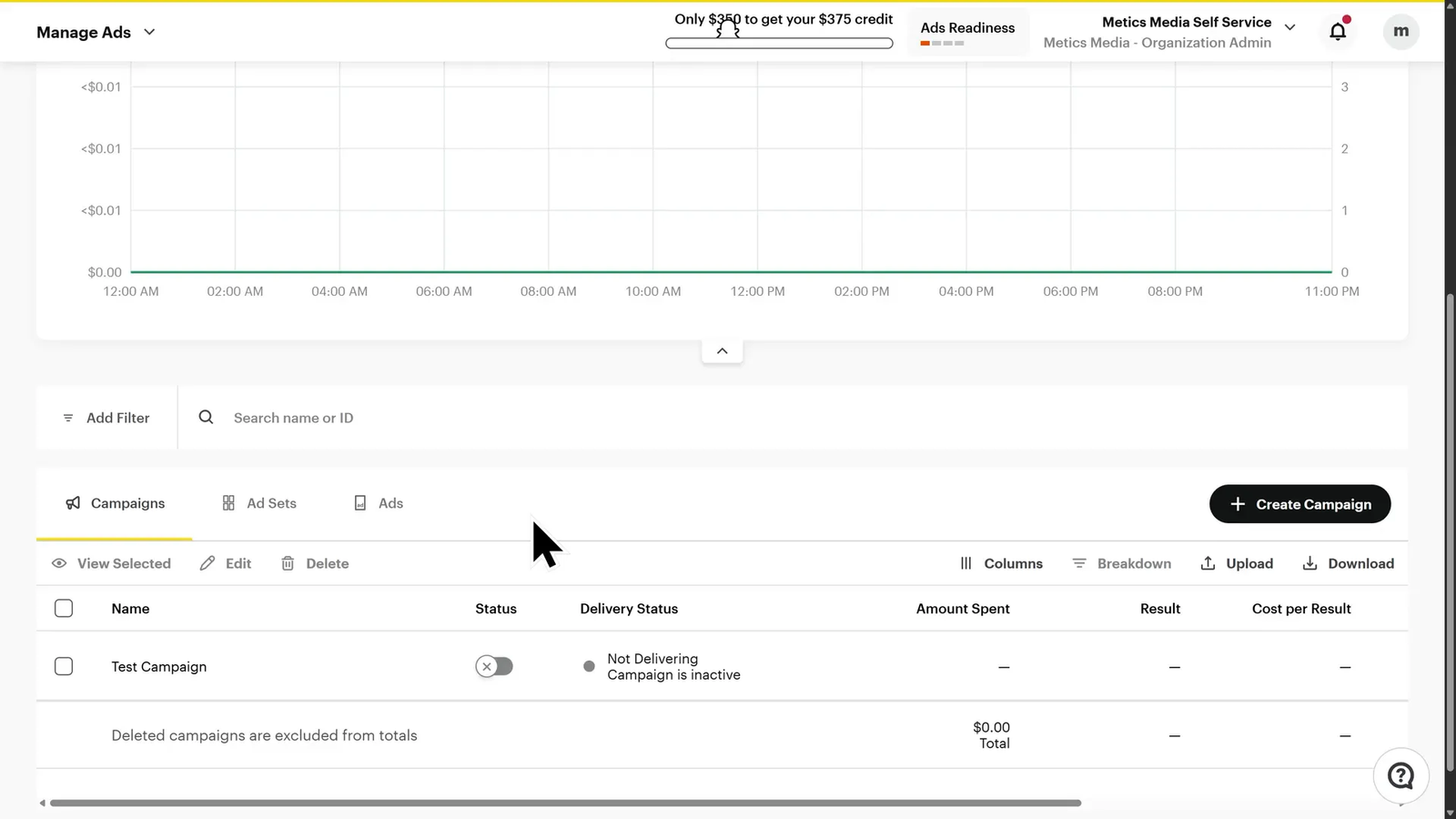Click the 'Metics Media - Organization Admin' text

1157,43
